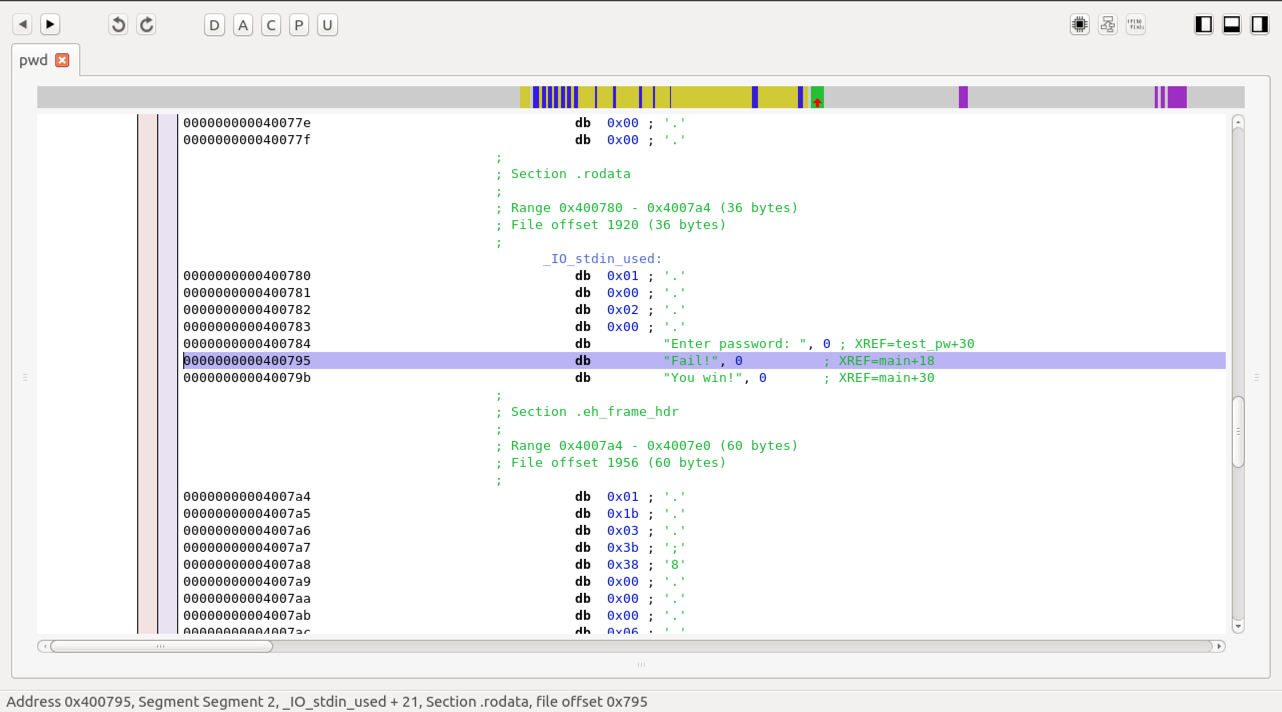Mark selection as procedure with P button

click(299, 25)
